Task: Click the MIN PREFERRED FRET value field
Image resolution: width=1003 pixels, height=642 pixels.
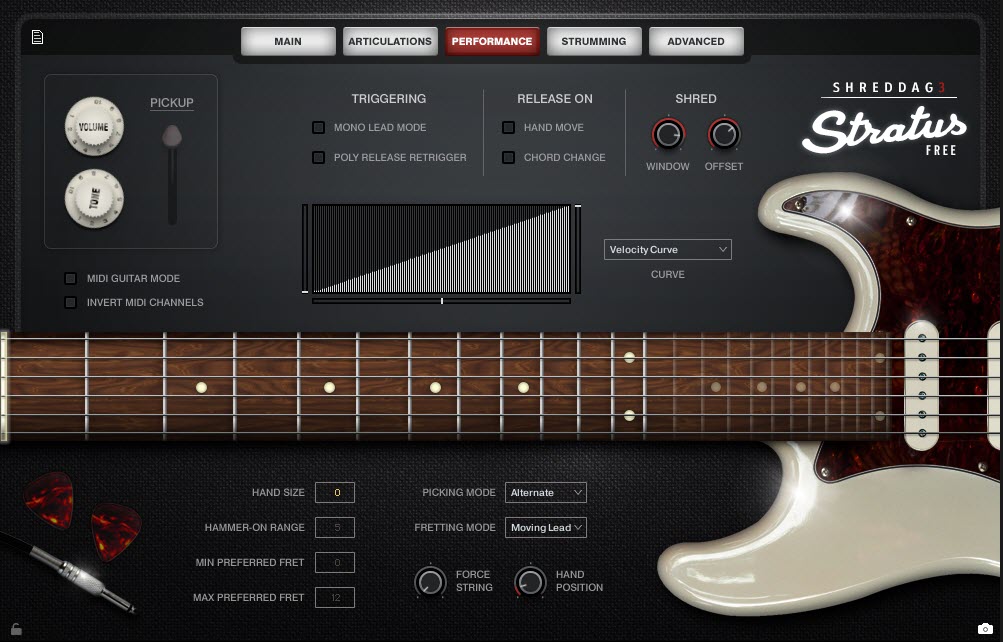Action: [335, 563]
